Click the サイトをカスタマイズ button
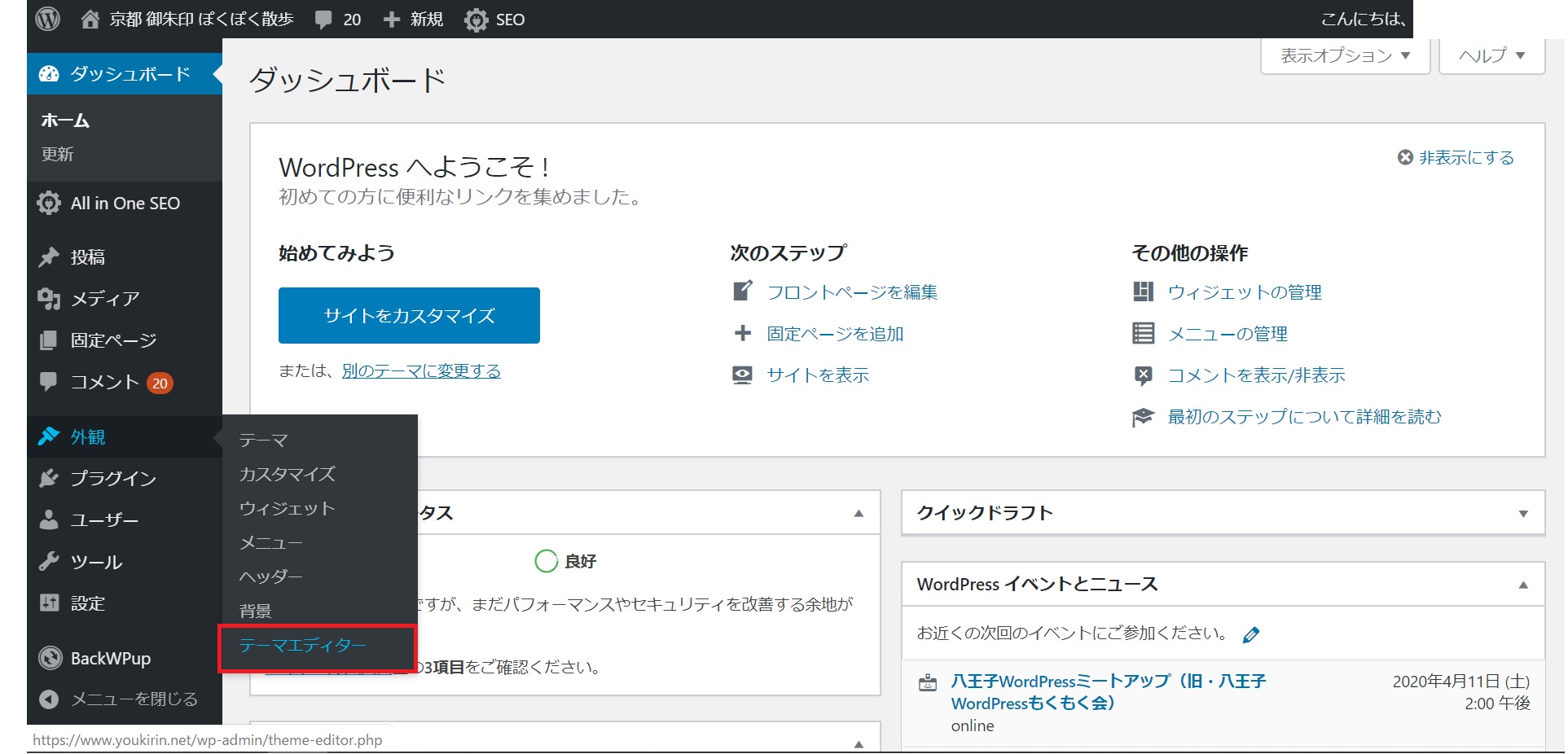1568x754 pixels. point(409,315)
